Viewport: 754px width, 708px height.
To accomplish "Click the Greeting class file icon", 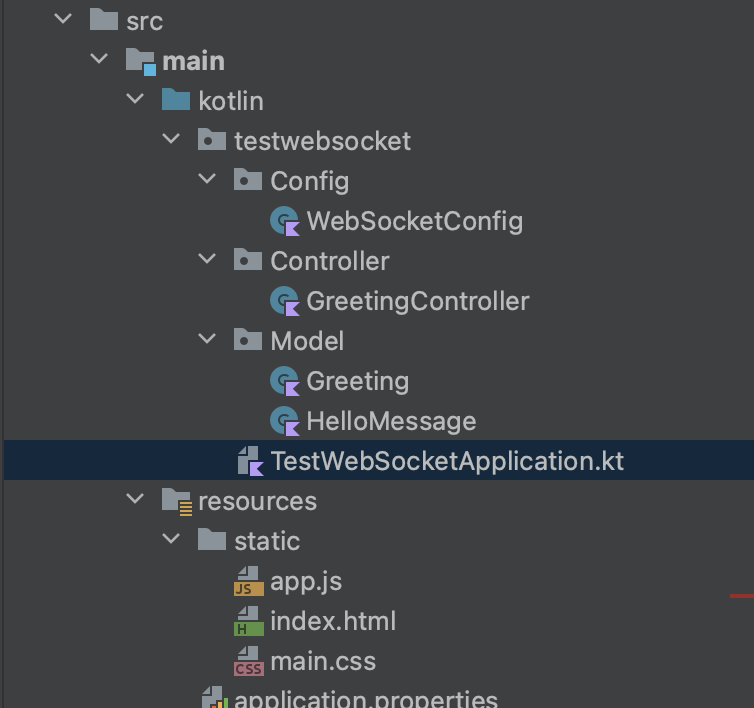I will 285,381.
